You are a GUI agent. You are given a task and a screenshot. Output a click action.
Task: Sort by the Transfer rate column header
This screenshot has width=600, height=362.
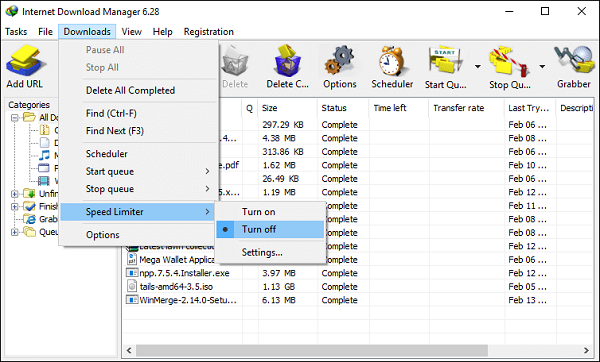tap(467, 108)
